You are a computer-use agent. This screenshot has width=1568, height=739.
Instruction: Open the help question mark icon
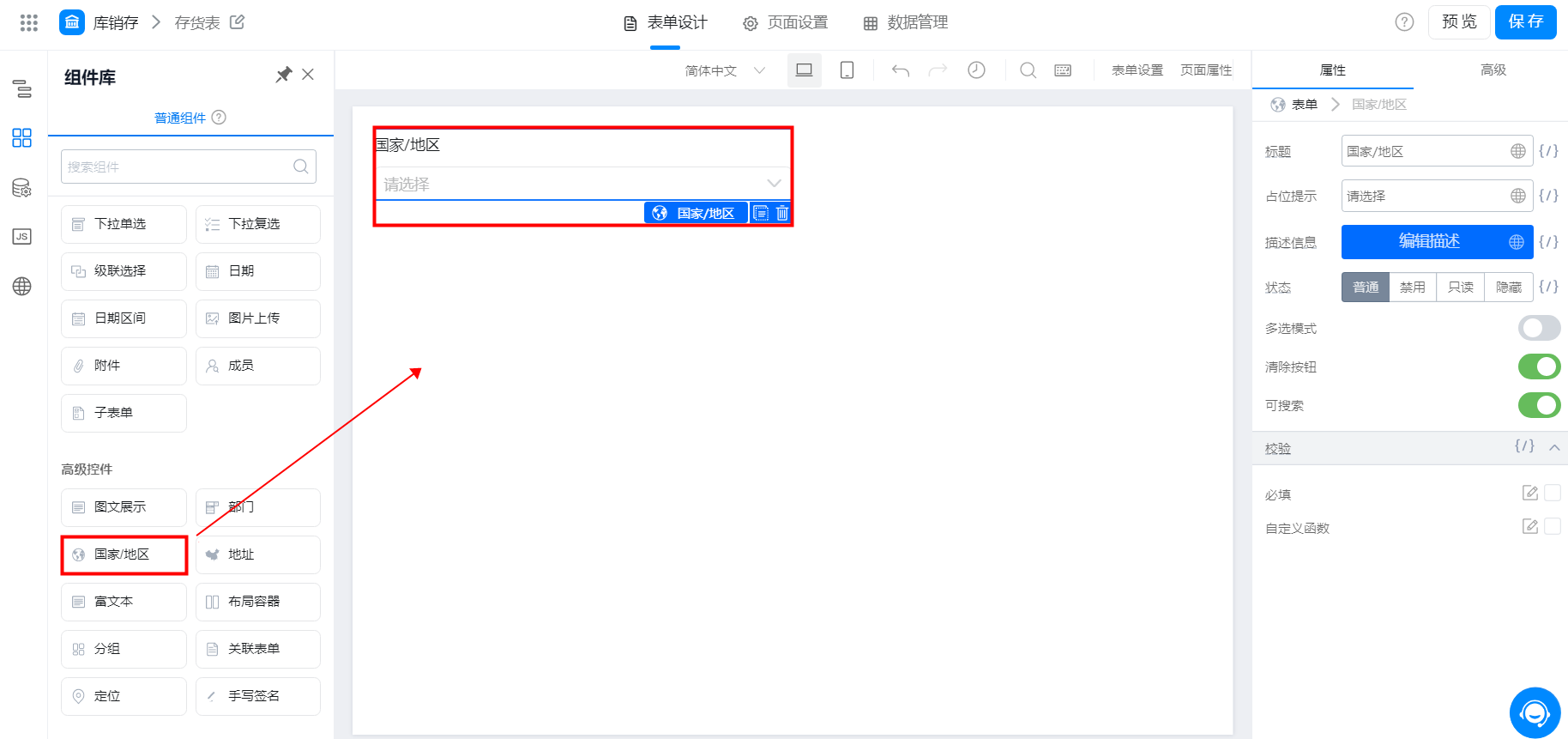click(1404, 22)
